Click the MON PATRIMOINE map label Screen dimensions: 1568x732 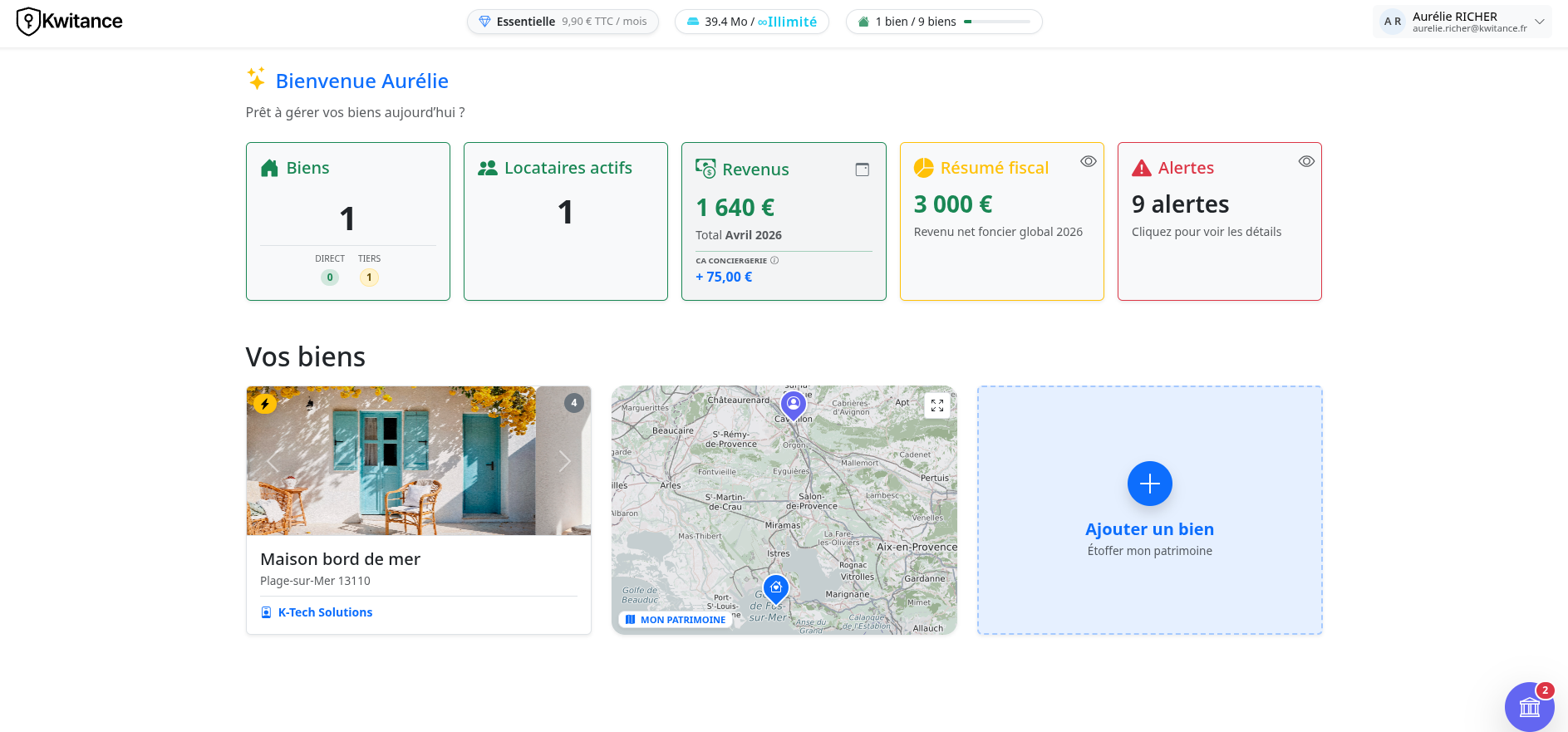pyautogui.click(x=676, y=620)
